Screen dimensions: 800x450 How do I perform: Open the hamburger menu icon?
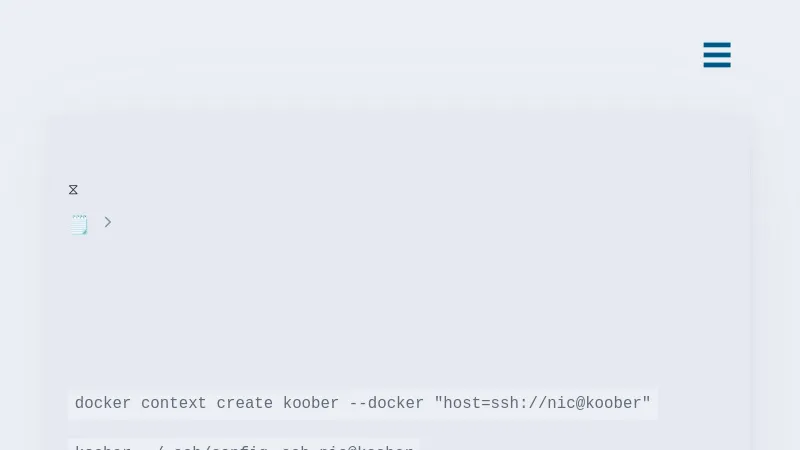(x=717, y=55)
